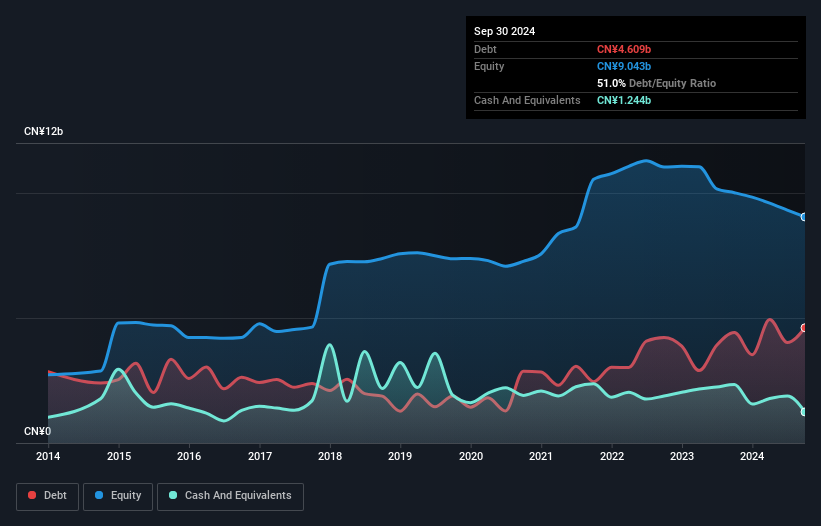
Task: Click the 2024 x-axis label
Action: pos(752,456)
